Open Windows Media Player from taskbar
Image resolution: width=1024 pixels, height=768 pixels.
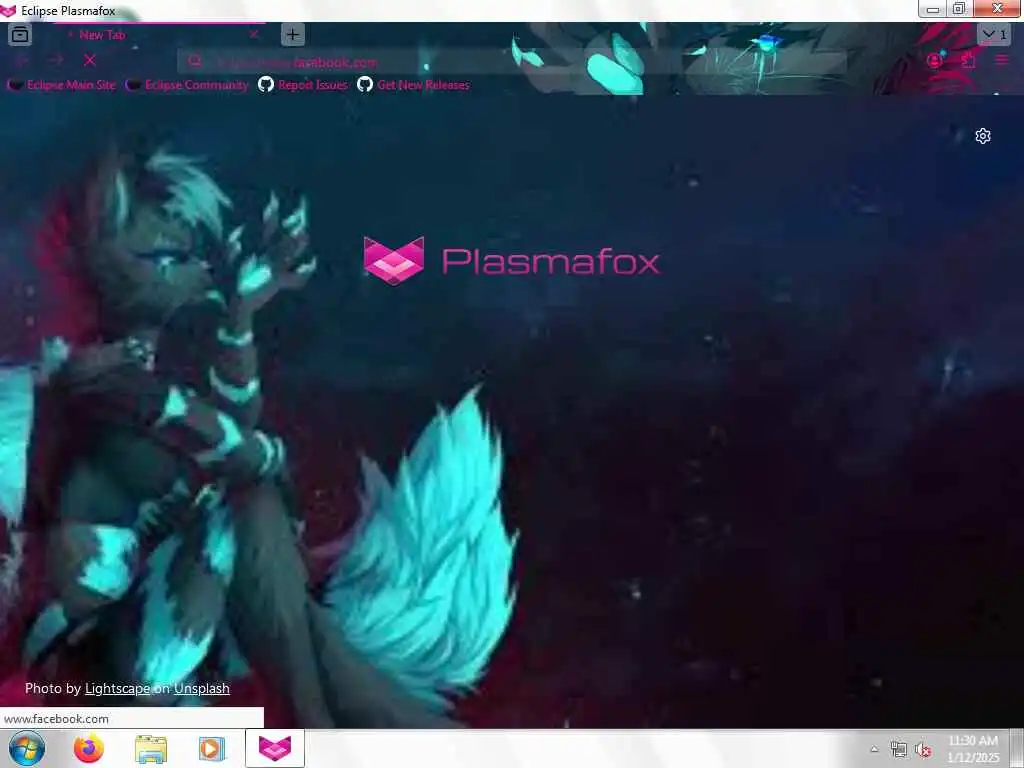[x=212, y=749]
